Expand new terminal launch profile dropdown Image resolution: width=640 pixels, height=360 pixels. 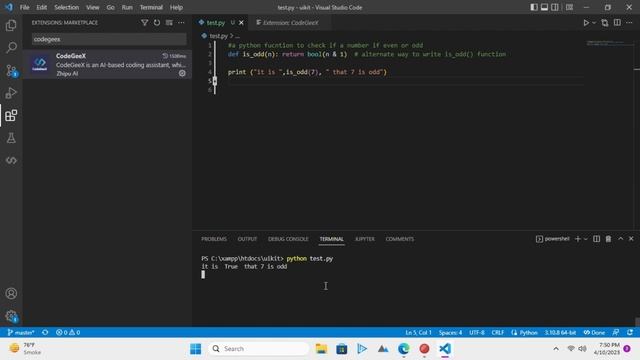coord(585,239)
